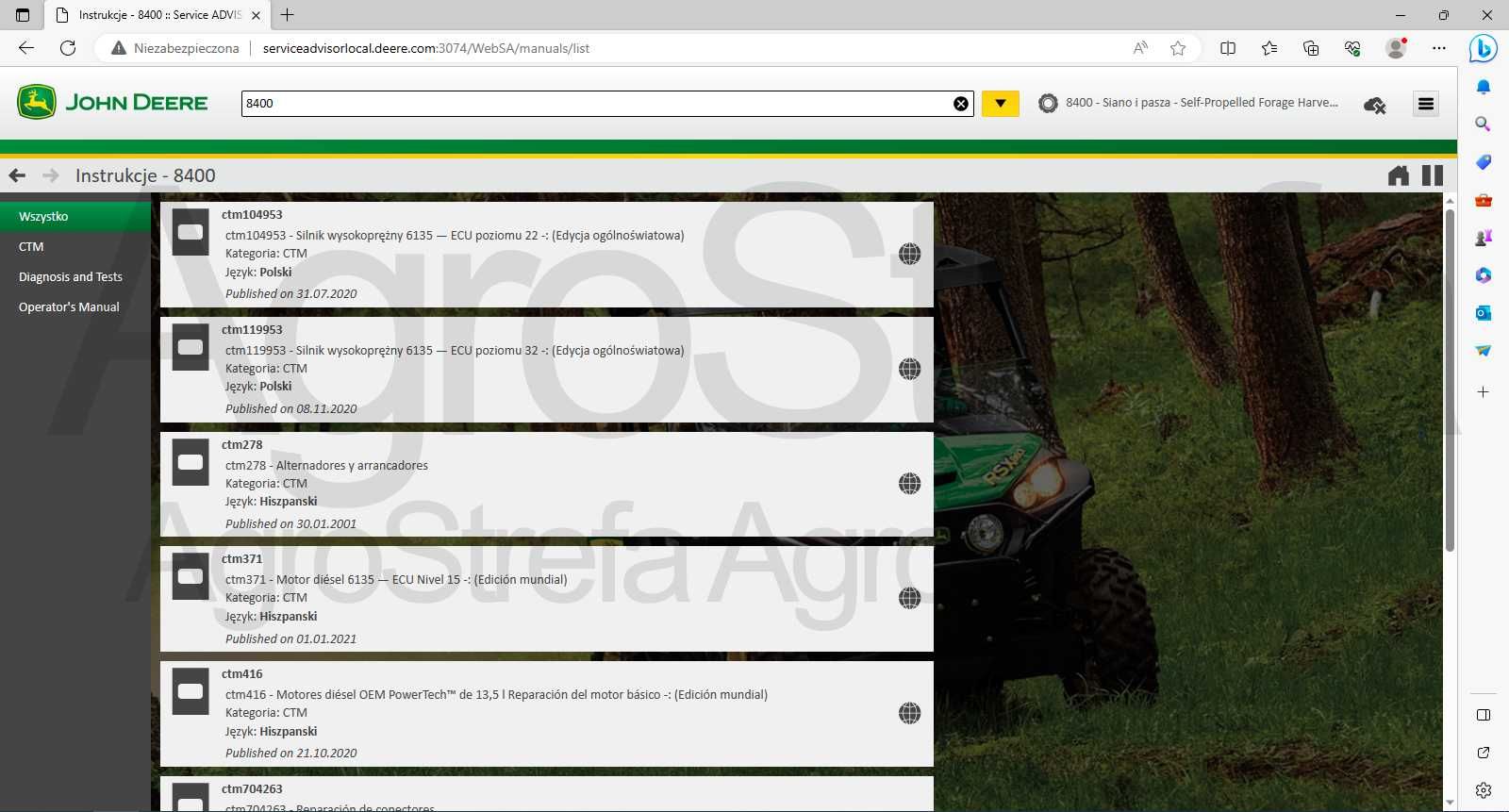Screen dimensions: 1509x812
Task: Click the browser back button
Action: 26,48
